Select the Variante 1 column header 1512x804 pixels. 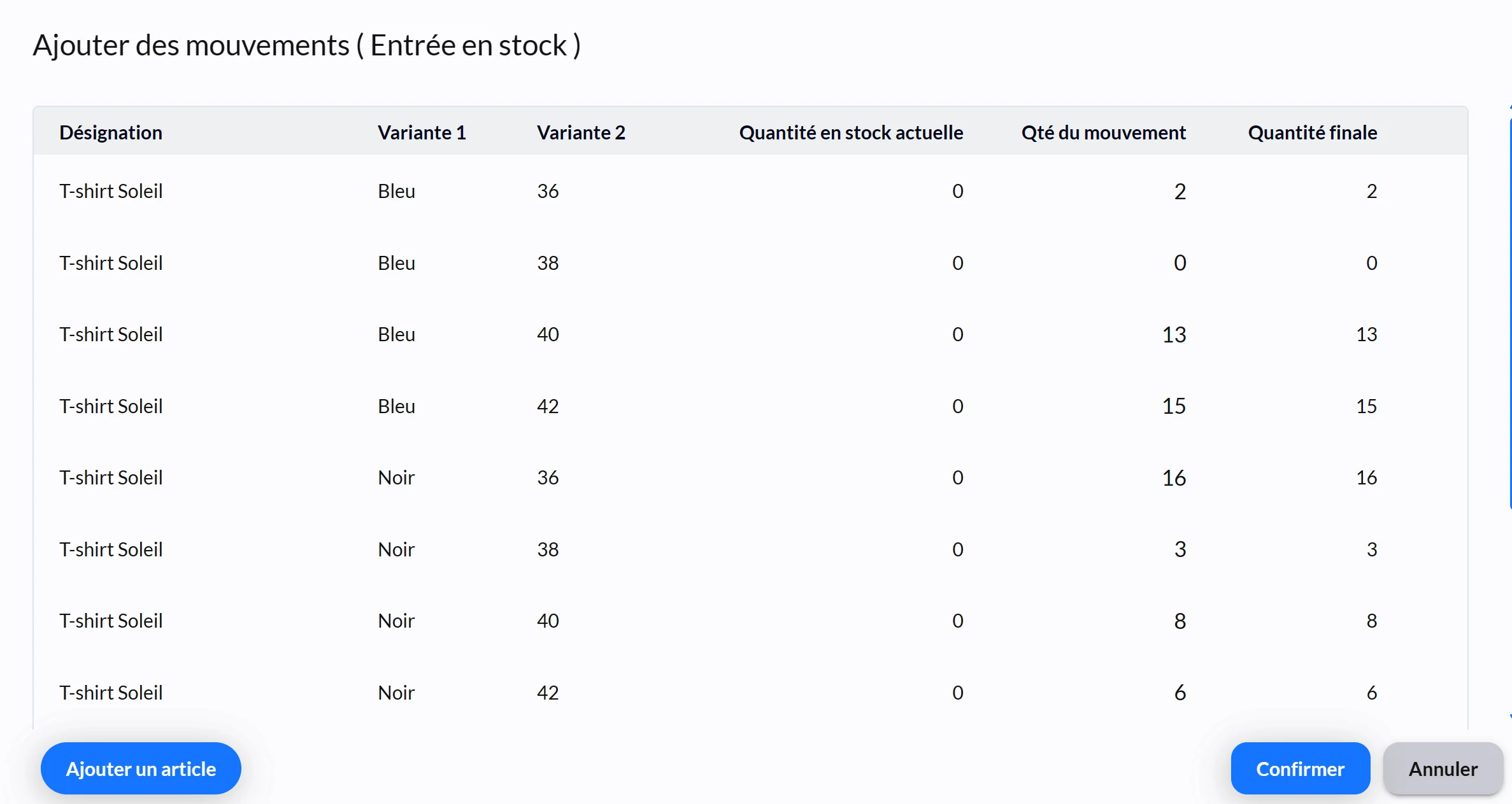click(x=422, y=132)
